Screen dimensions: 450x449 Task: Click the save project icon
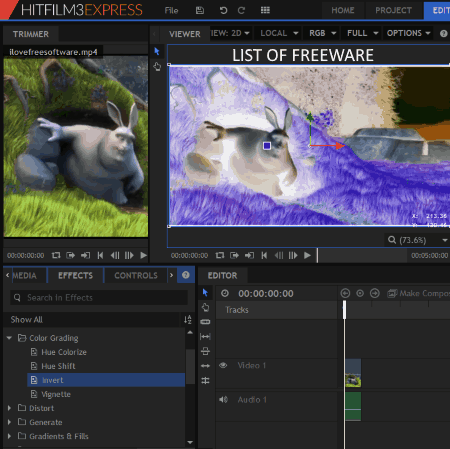coord(200,10)
